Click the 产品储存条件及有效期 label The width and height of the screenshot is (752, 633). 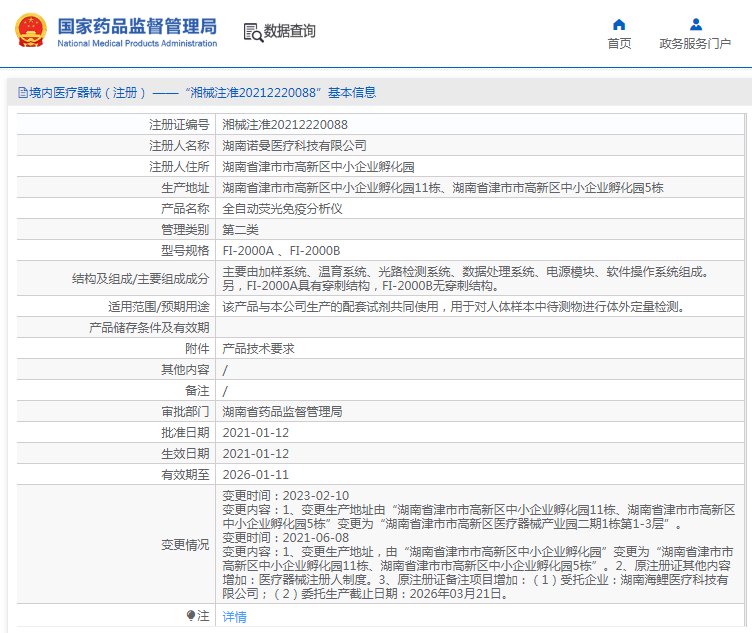click(149, 328)
